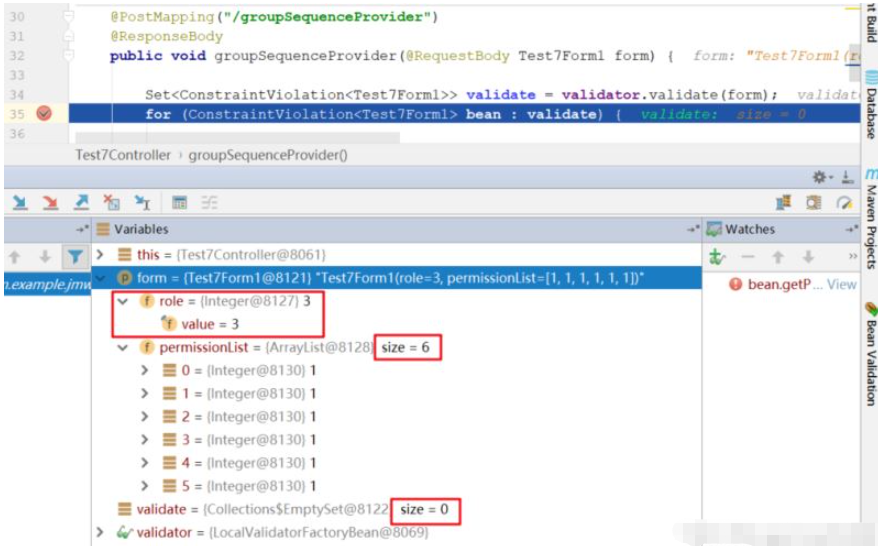The image size is (878, 546).
Task: Select the validate EmptySet variable row
Action: click(x=396, y=509)
